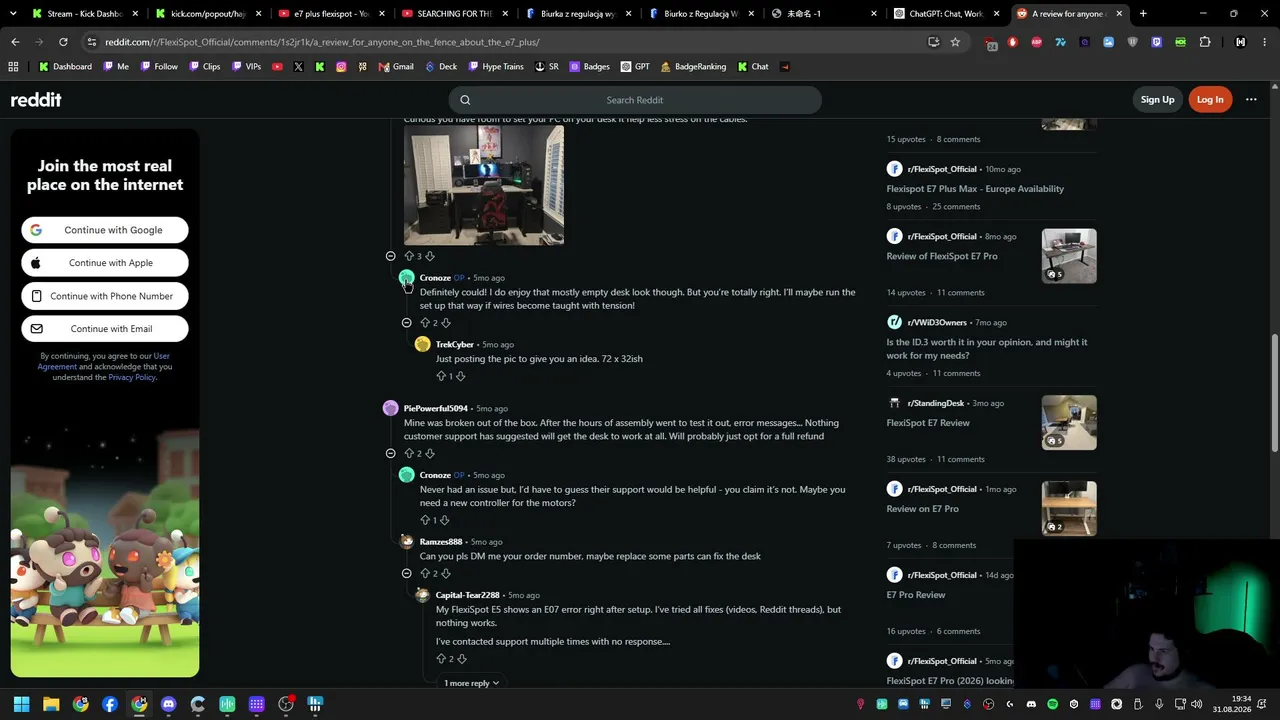Upvote the Capital-Tear2288 comment

pos(441,659)
